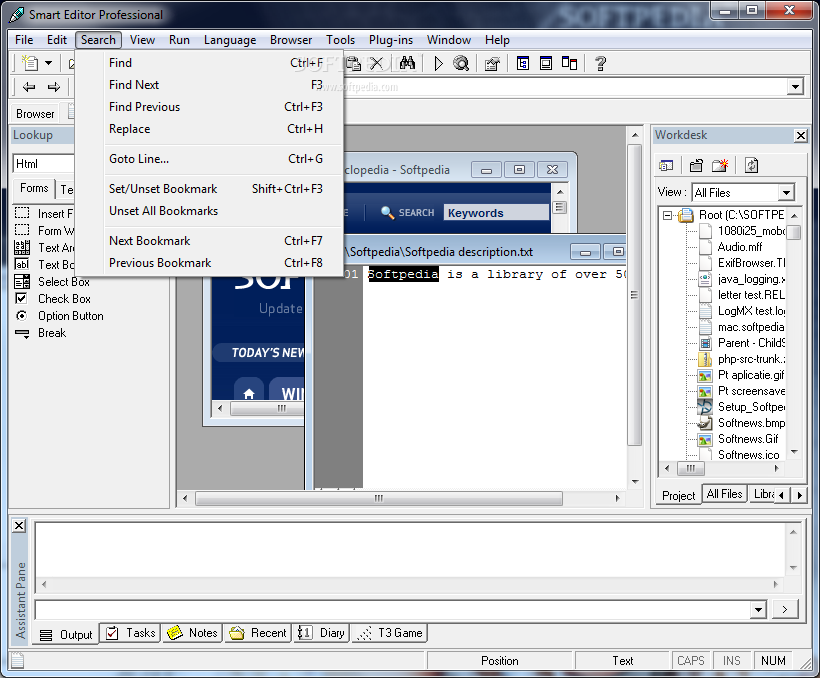Viewport: 820px width, 678px height.
Task: Open the address bar dropdown arrow
Action: click(x=795, y=86)
